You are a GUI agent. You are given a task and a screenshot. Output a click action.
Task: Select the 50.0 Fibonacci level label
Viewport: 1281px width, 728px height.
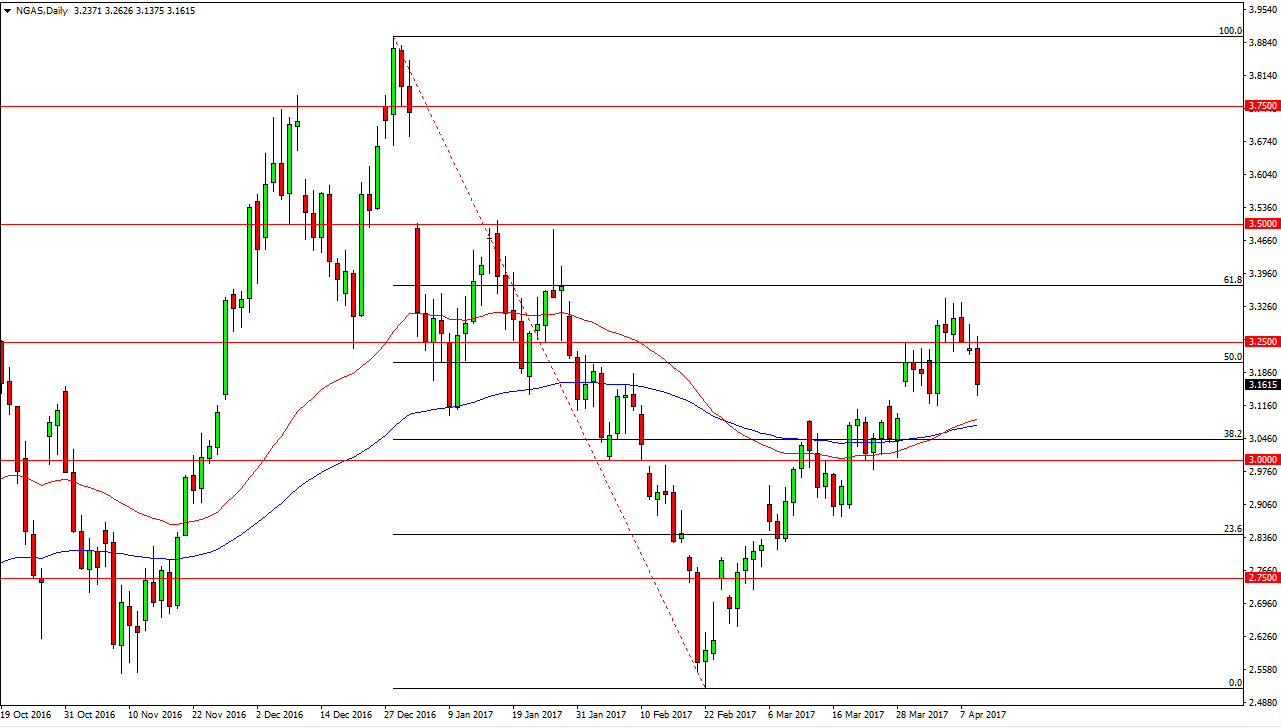click(x=1232, y=356)
